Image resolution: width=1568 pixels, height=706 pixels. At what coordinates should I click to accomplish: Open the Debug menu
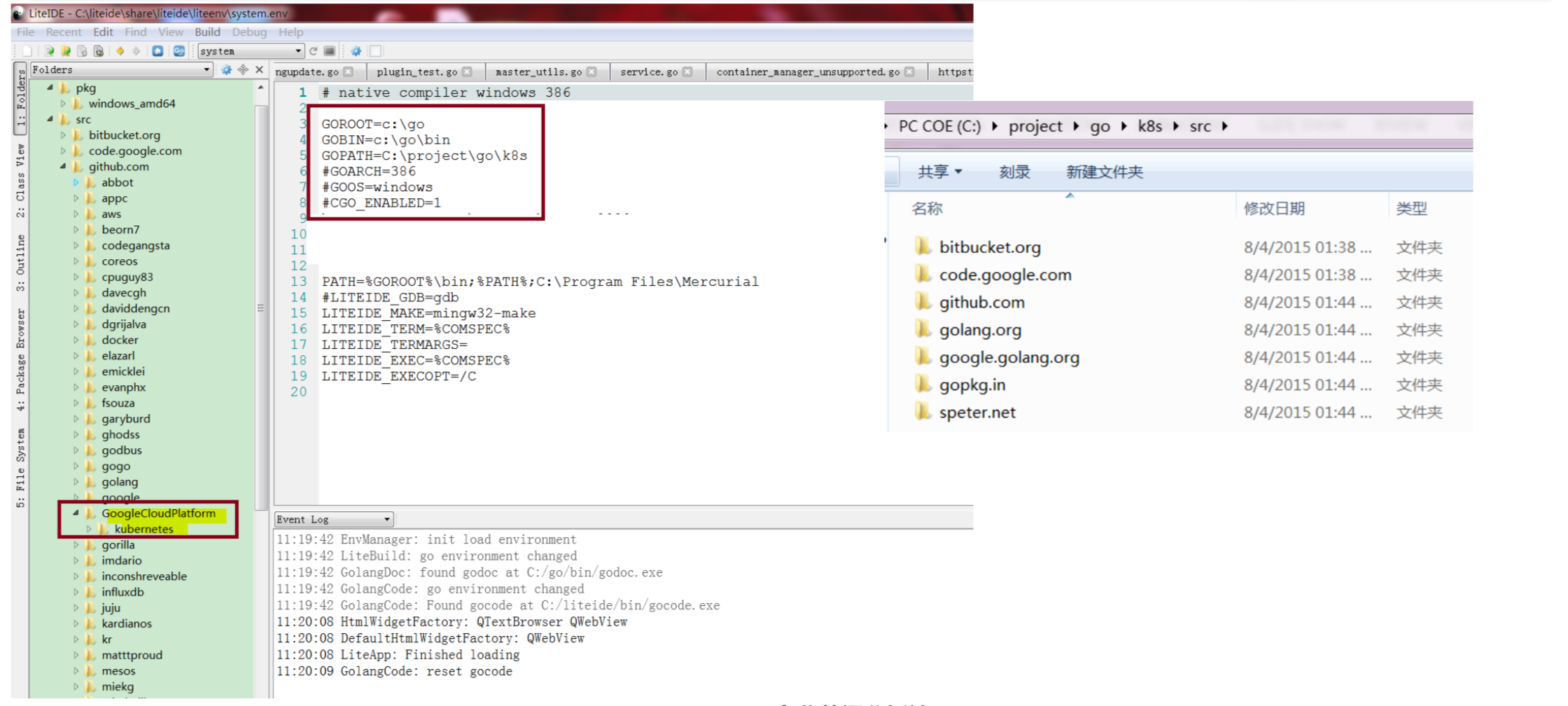[x=249, y=32]
